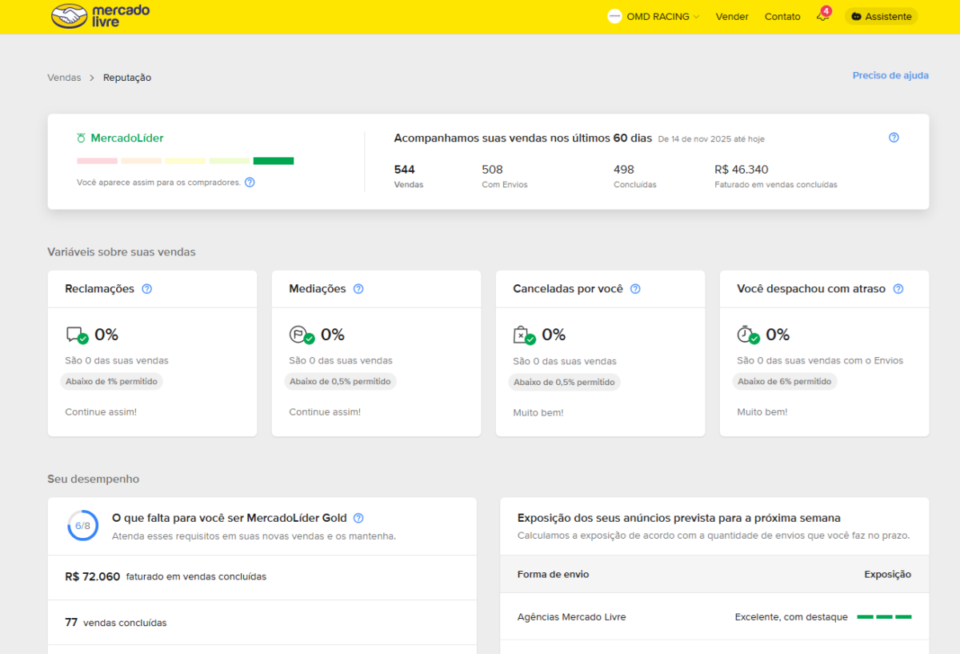This screenshot has width=960, height=654.
Task: Open the notifications bell icon
Action: pos(823,16)
